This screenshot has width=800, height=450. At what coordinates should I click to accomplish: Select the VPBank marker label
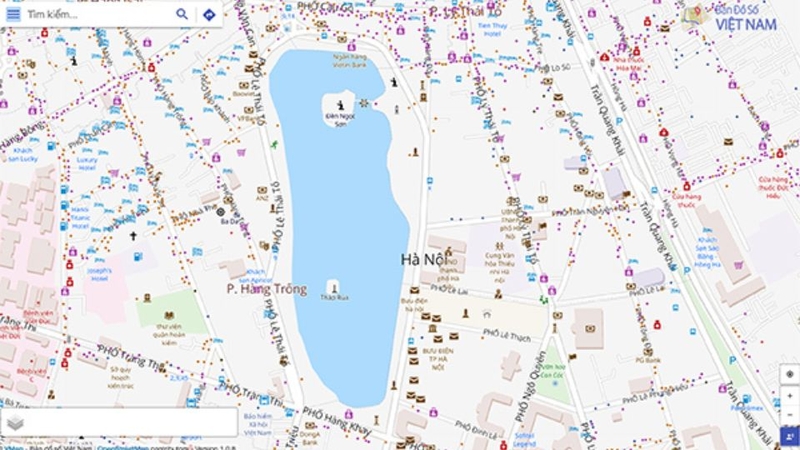247,118
